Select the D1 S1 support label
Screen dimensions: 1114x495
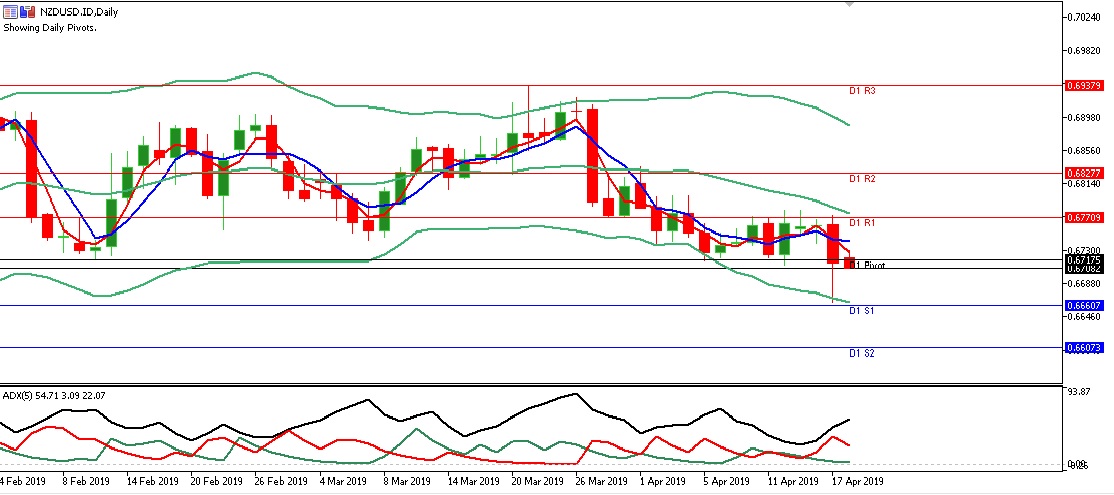(x=862, y=311)
